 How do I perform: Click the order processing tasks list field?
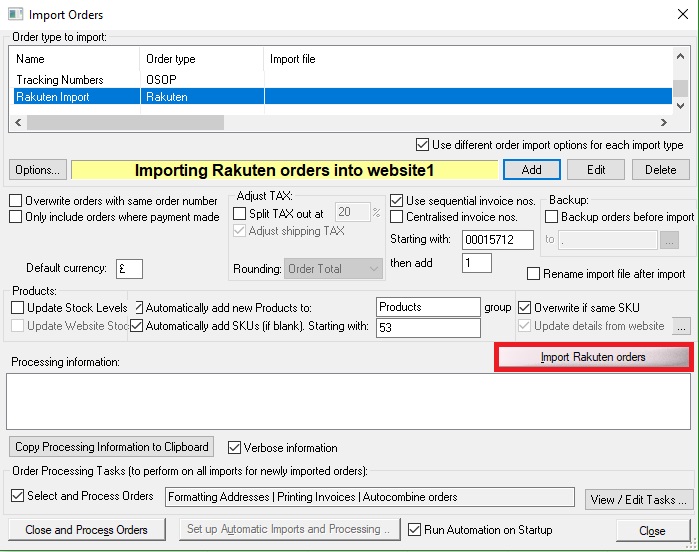tap(370, 497)
